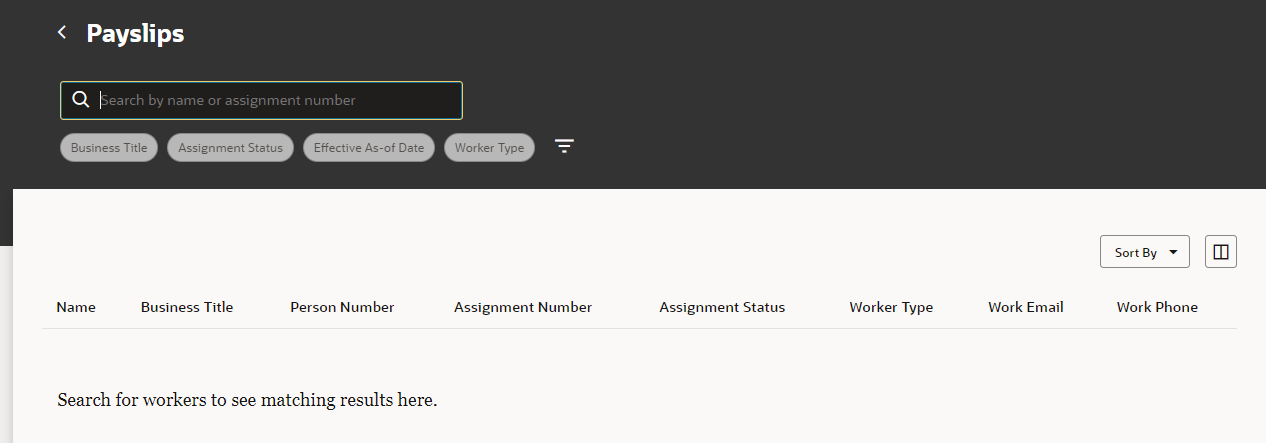Click the Payslips page title
This screenshot has width=1266, height=443.
pos(135,33)
